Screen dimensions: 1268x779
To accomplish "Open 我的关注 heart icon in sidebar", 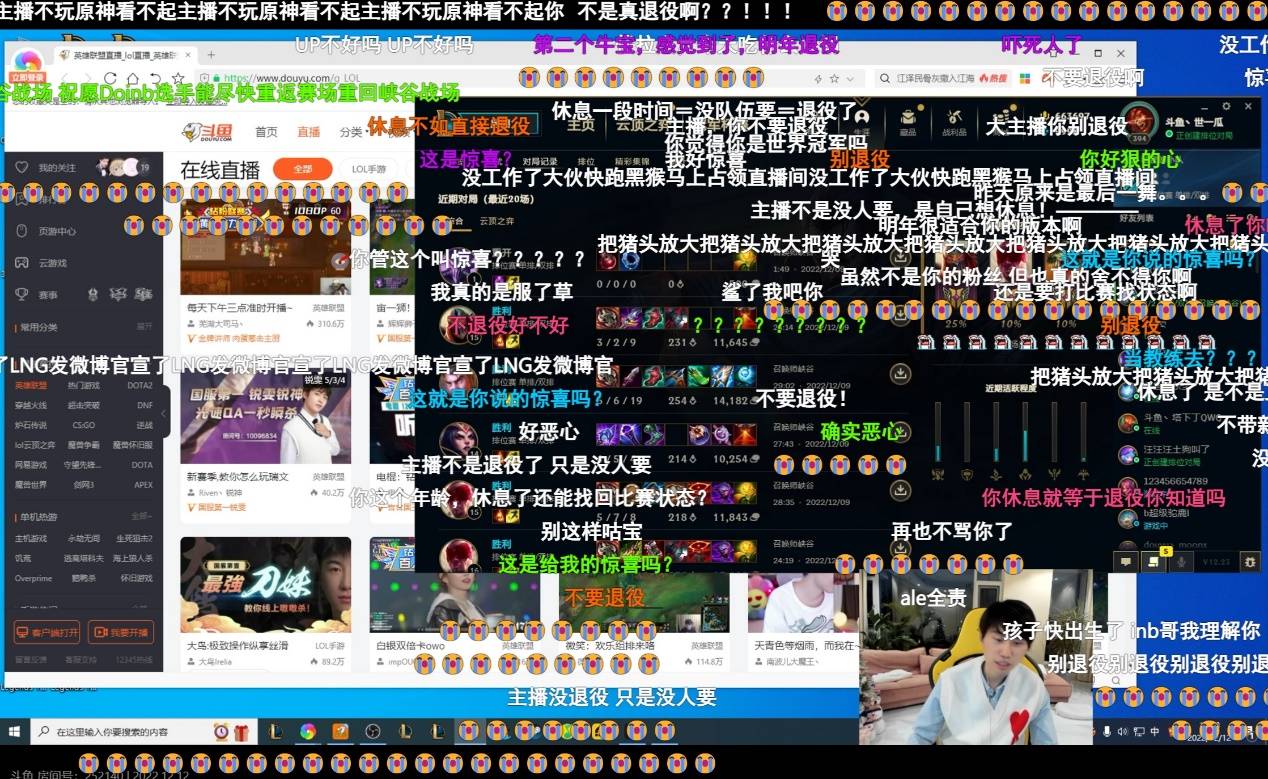I will click(22, 168).
